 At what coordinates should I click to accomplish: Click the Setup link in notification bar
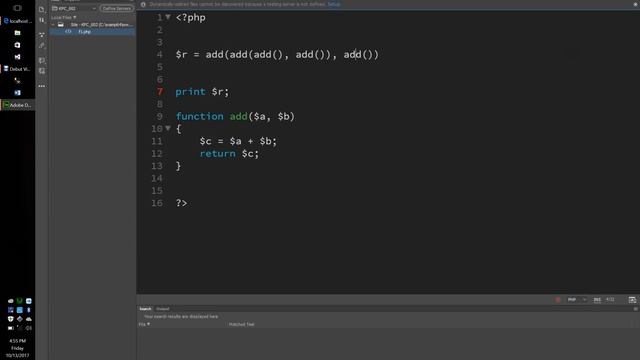click(333, 4)
